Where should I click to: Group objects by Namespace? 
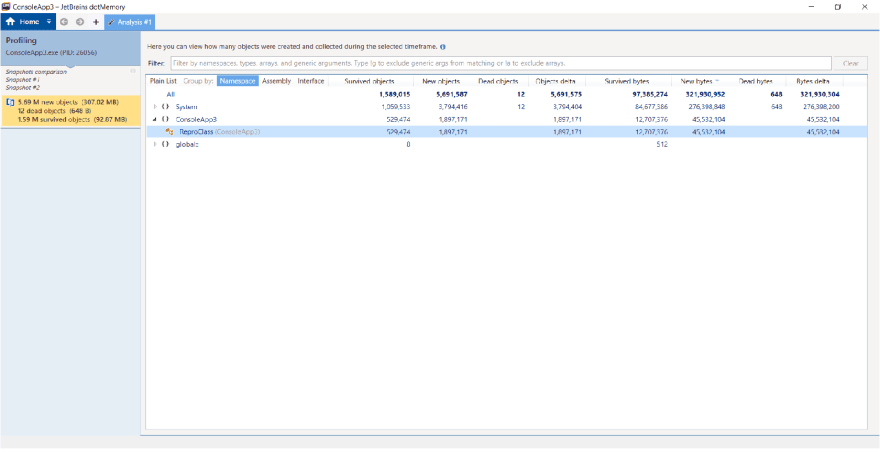pos(238,81)
